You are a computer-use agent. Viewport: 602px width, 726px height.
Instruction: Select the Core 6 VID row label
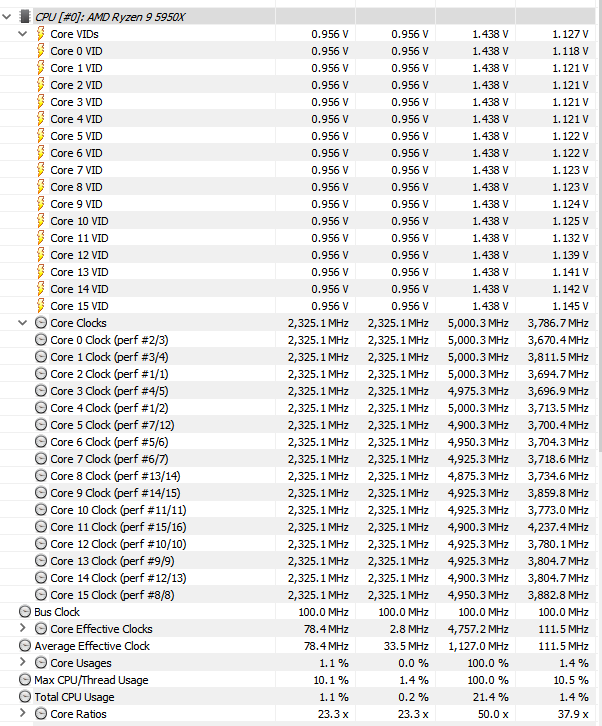coord(76,153)
